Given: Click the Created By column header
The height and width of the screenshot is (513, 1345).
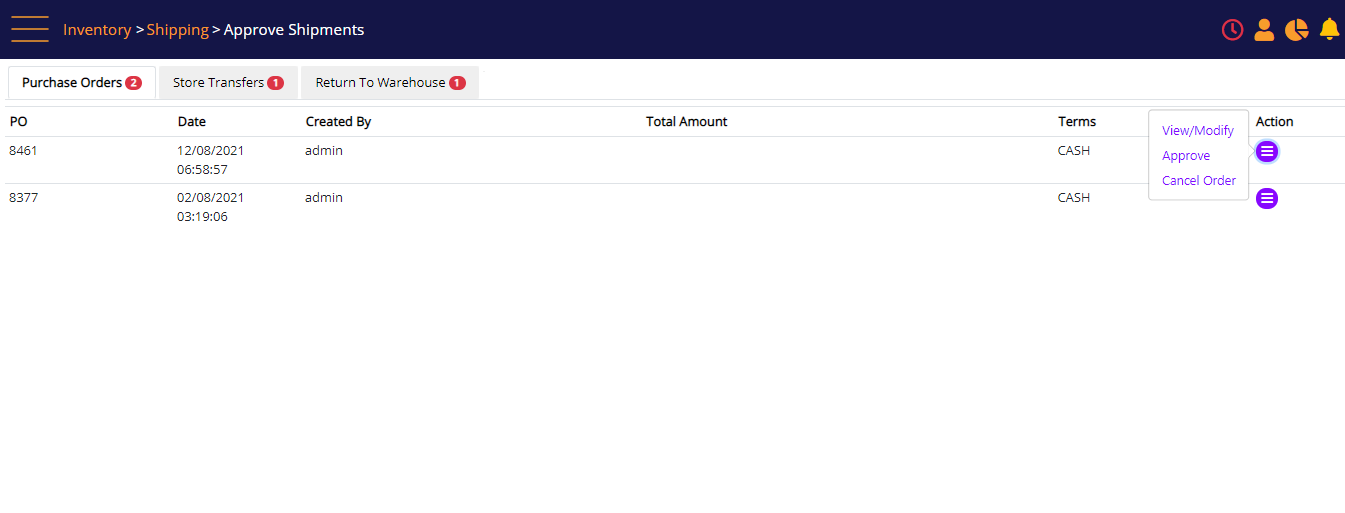Looking at the screenshot, I should point(338,122).
